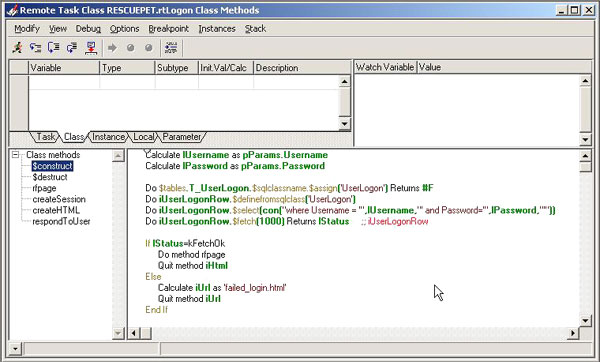Click the code editor vertical scrollbar thumb
This screenshot has height=362, width=600.
(585, 167)
